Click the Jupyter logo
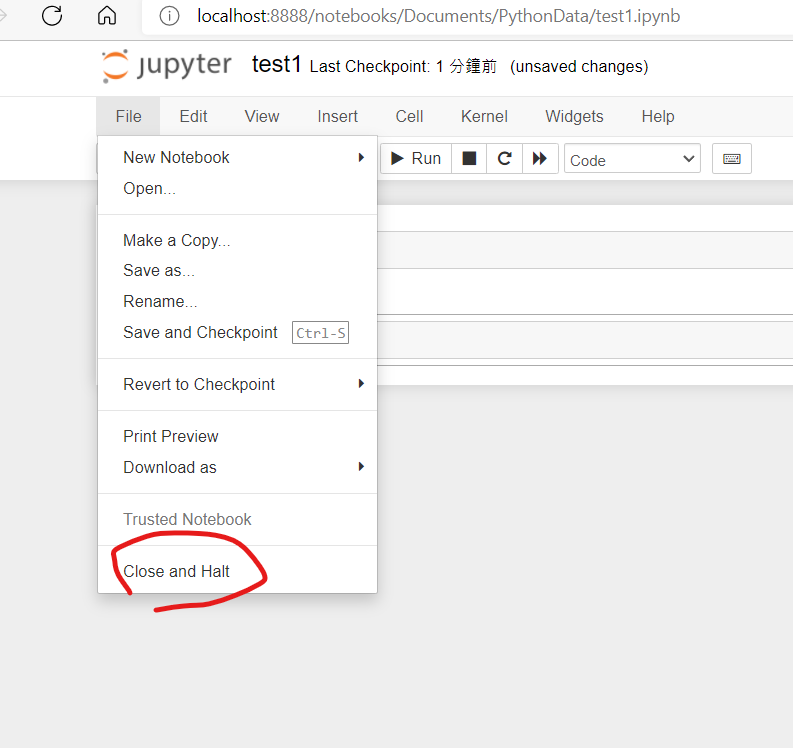Screen dimensions: 793x748 click(x=166, y=66)
